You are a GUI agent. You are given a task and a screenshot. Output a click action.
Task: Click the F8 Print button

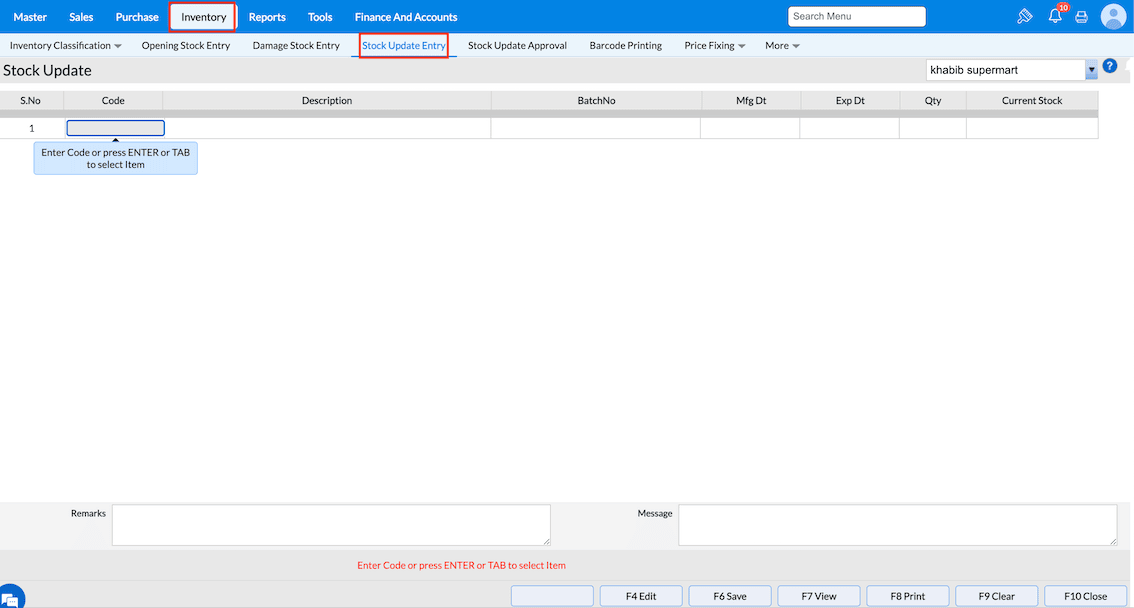[908, 596]
